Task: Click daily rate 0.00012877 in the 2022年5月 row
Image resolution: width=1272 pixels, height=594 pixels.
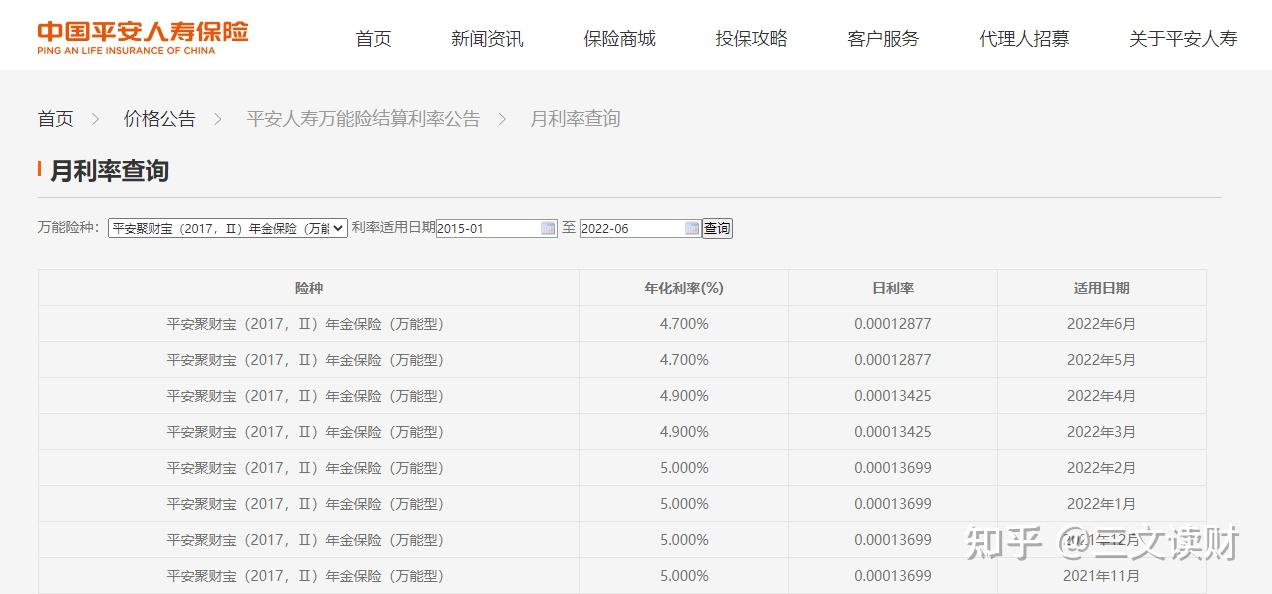Action: (x=893, y=360)
